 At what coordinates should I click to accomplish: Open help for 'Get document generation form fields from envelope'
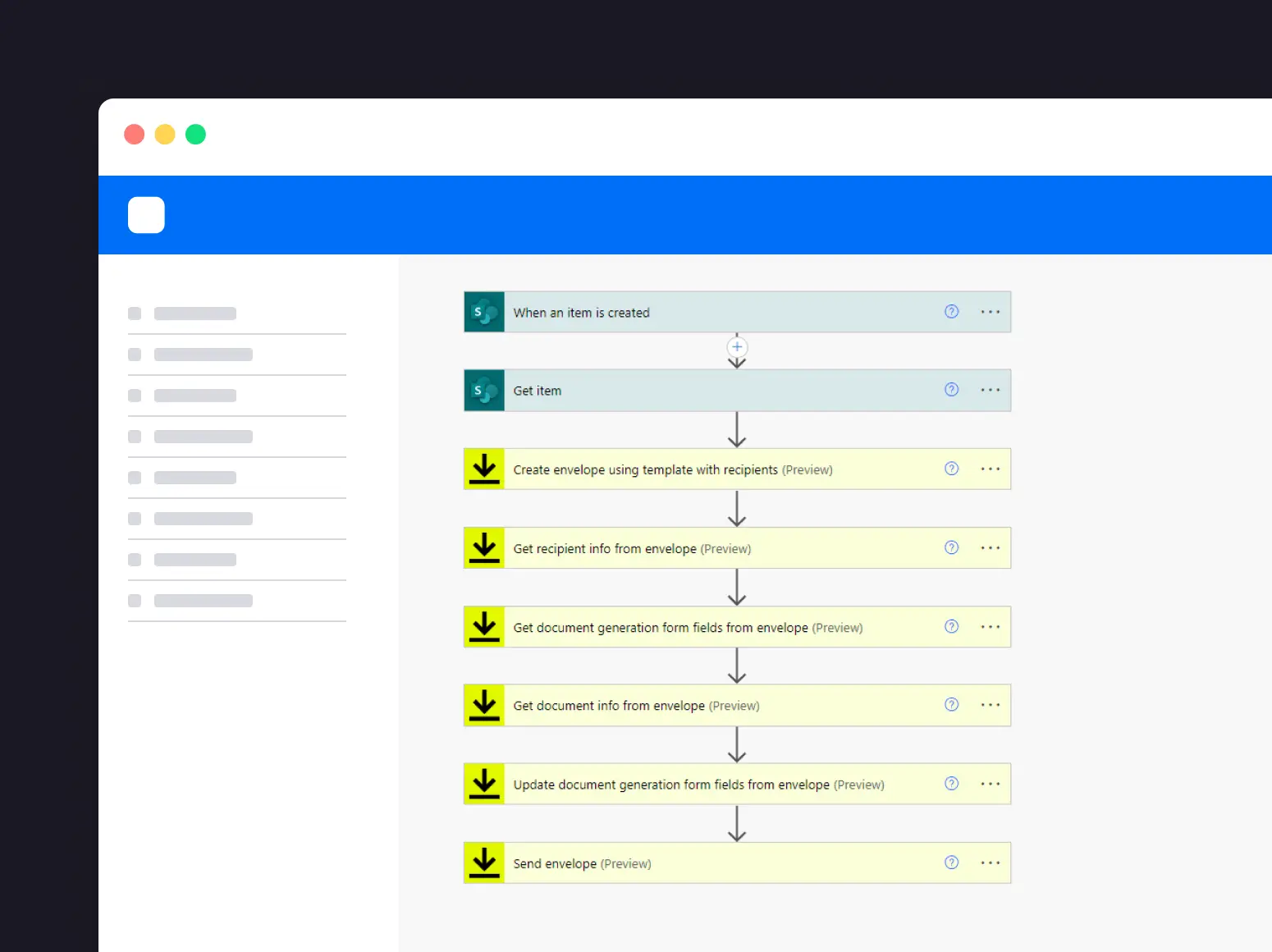click(x=951, y=626)
